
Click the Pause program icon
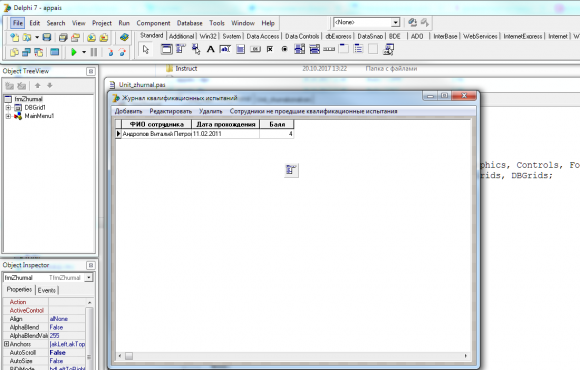point(94,52)
